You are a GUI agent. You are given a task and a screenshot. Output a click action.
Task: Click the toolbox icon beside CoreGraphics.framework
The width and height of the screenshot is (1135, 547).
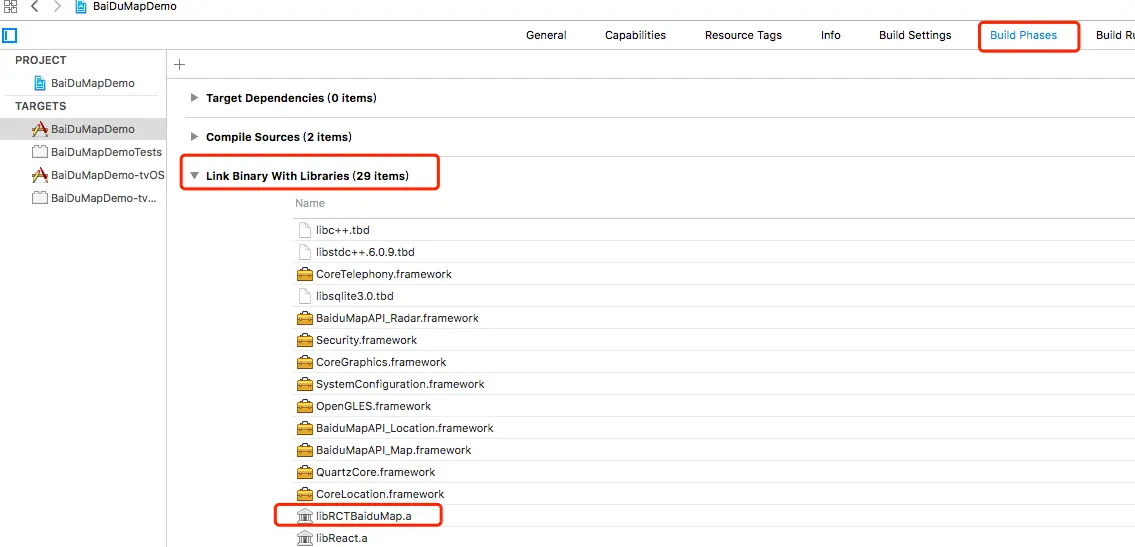click(304, 362)
